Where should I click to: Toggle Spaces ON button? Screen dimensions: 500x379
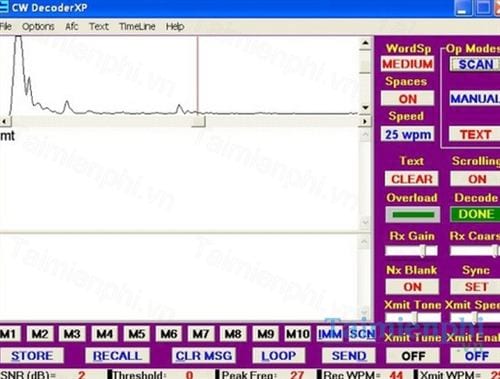(x=407, y=99)
